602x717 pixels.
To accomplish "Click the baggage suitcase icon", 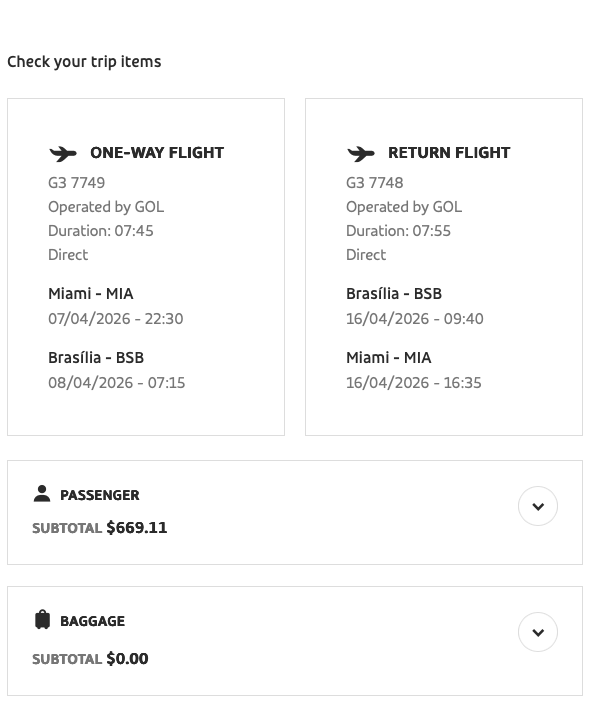I will click(42, 620).
